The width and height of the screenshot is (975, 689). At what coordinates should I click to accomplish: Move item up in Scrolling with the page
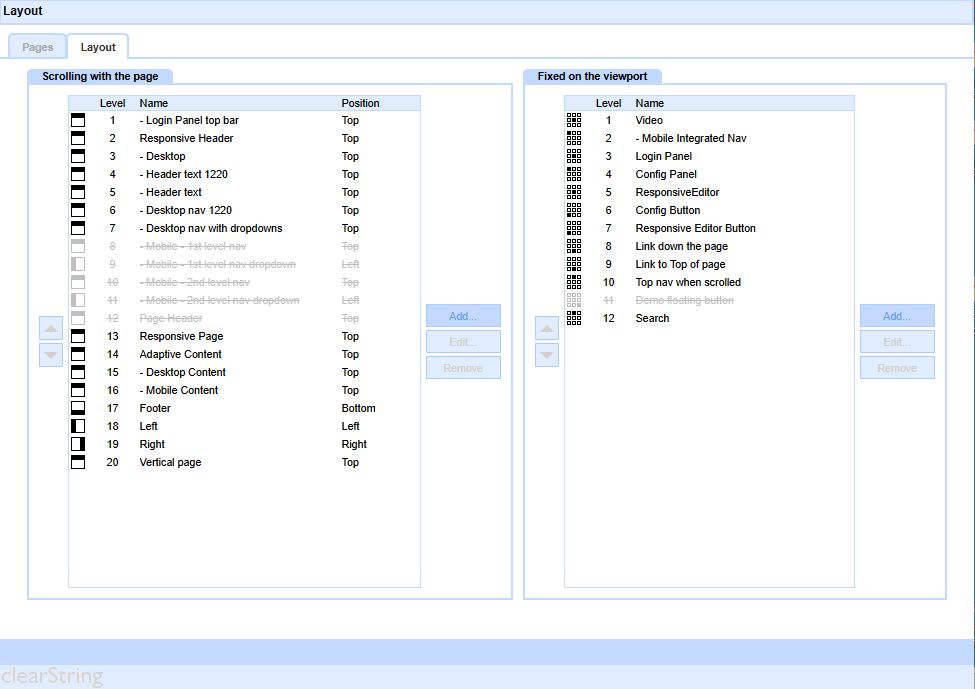(x=51, y=328)
